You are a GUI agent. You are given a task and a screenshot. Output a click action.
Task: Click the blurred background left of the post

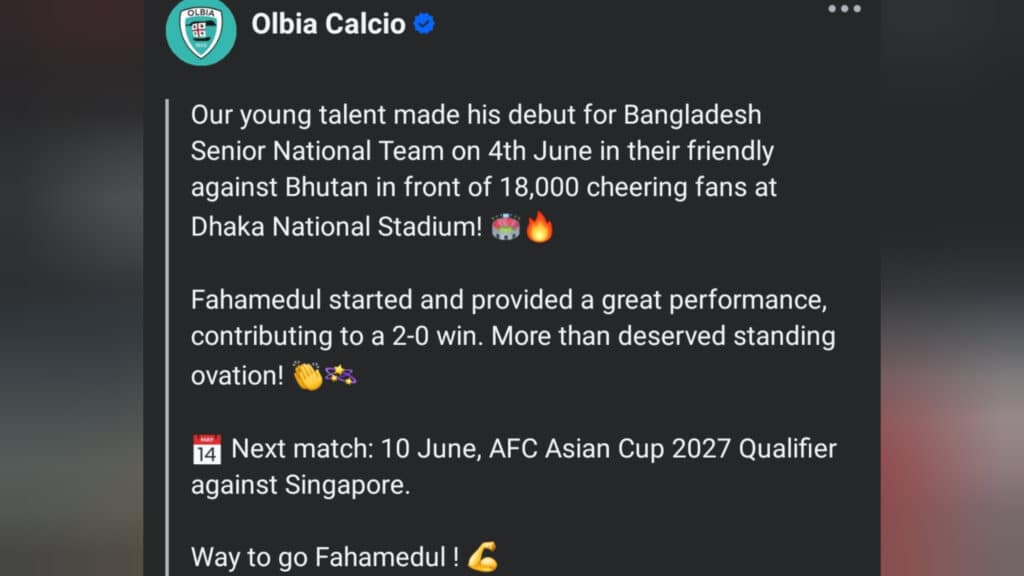point(72,288)
